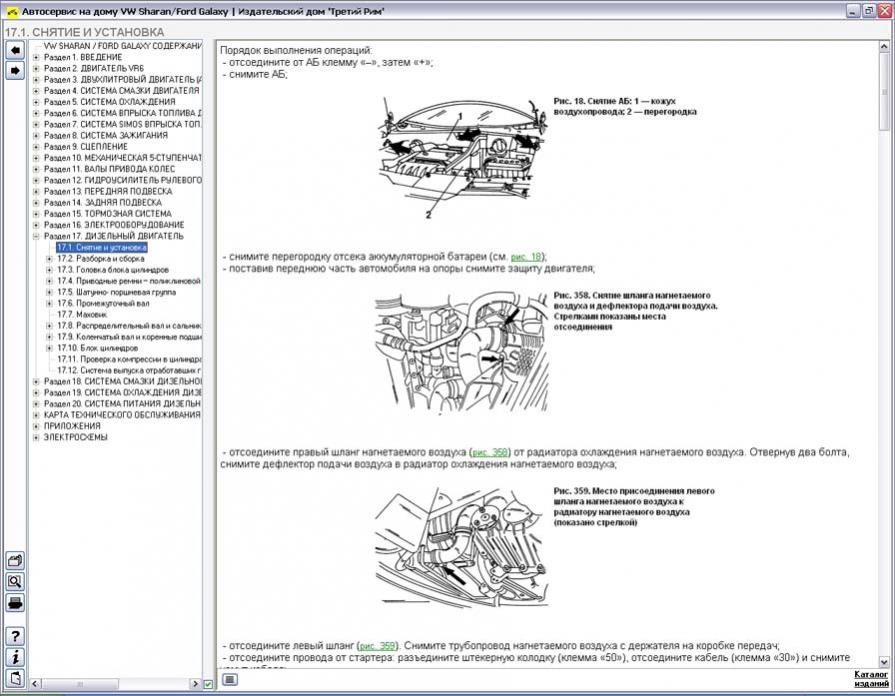Print the page using the printer icon
Screen dimensions: 895x696
pos(15,602)
